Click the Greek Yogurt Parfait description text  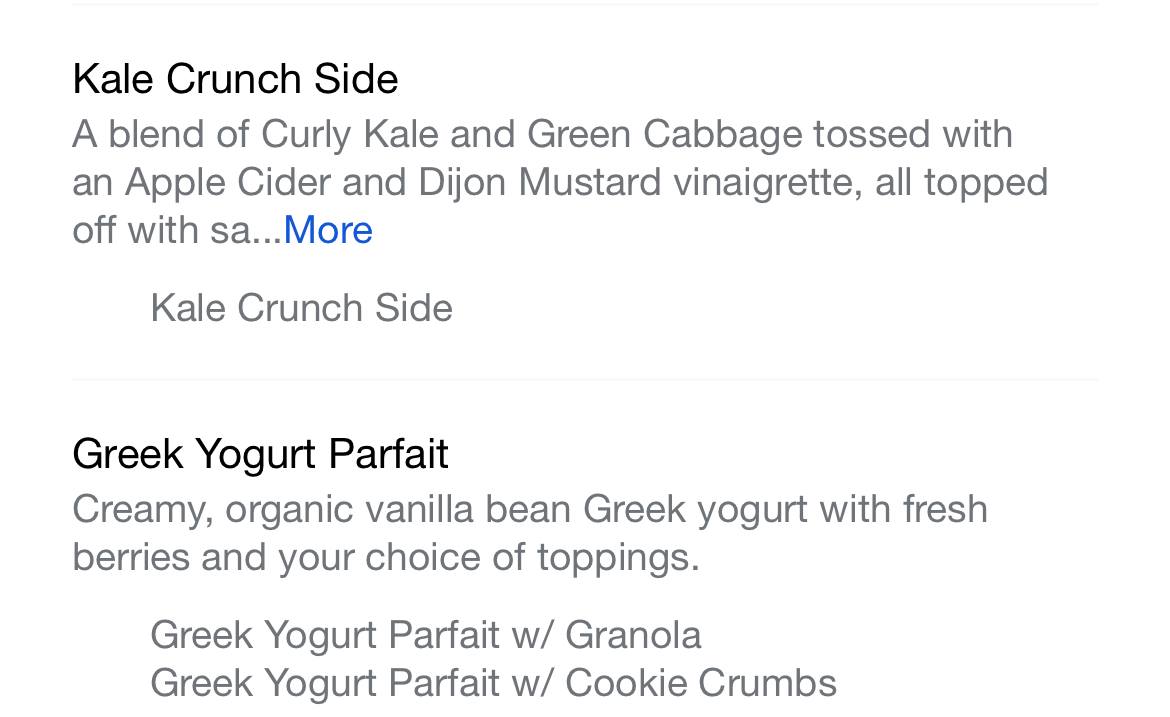pos(529,533)
